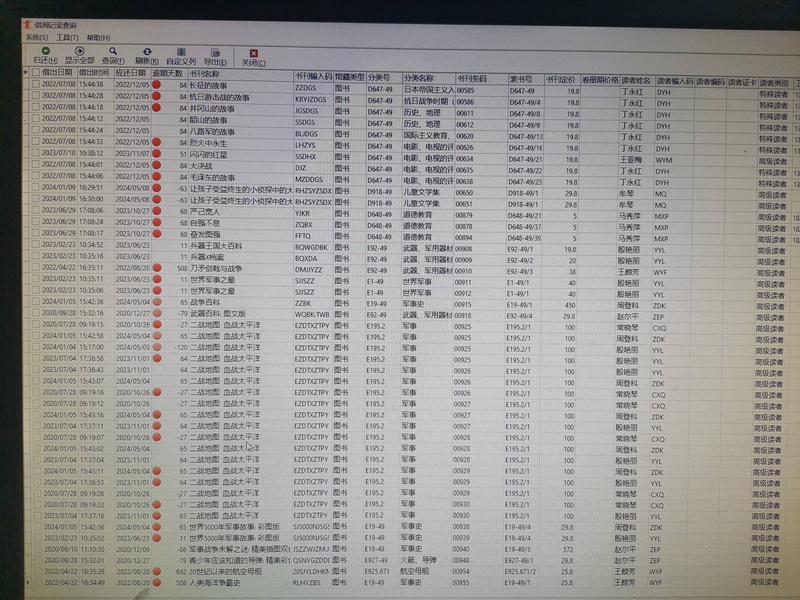Click the 显示全部 show-all toolbar button
Viewport: 800px width, 600px height.
coord(80,56)
